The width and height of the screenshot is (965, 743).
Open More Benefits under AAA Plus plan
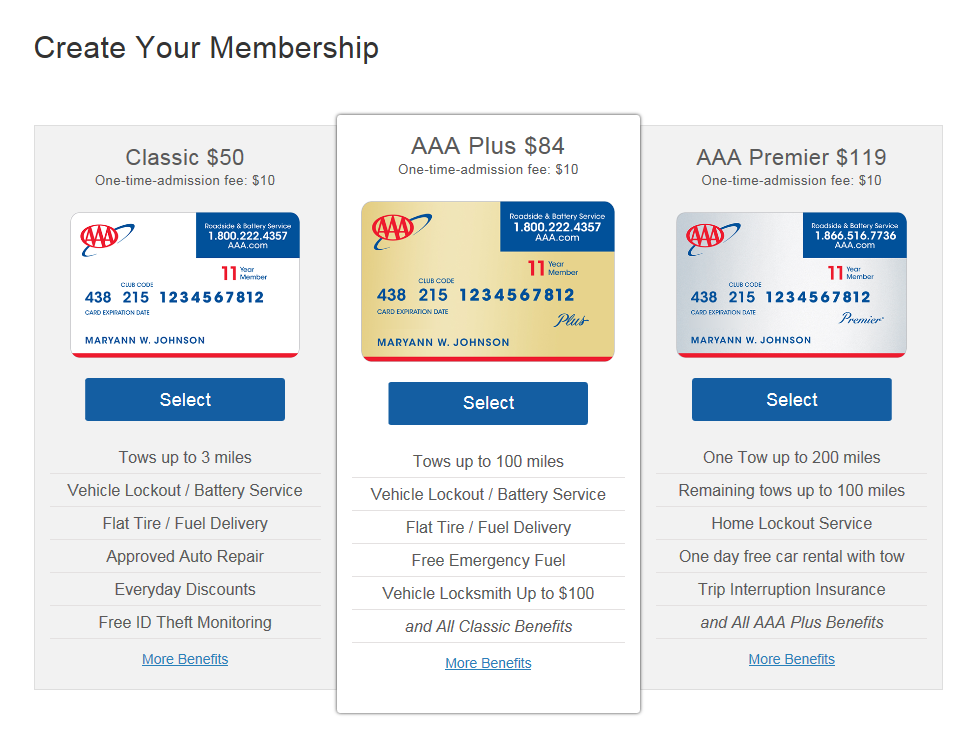click(488, 663)
